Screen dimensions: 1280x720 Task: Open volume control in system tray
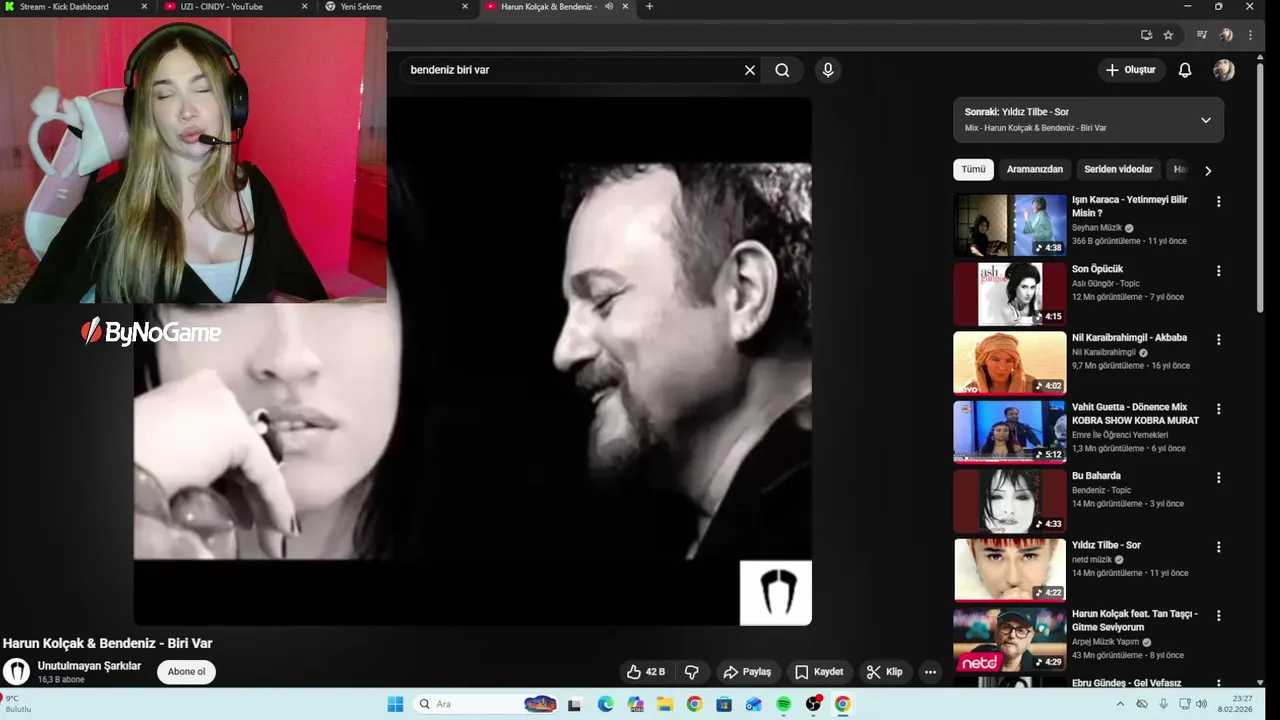tap(1201, 704)
